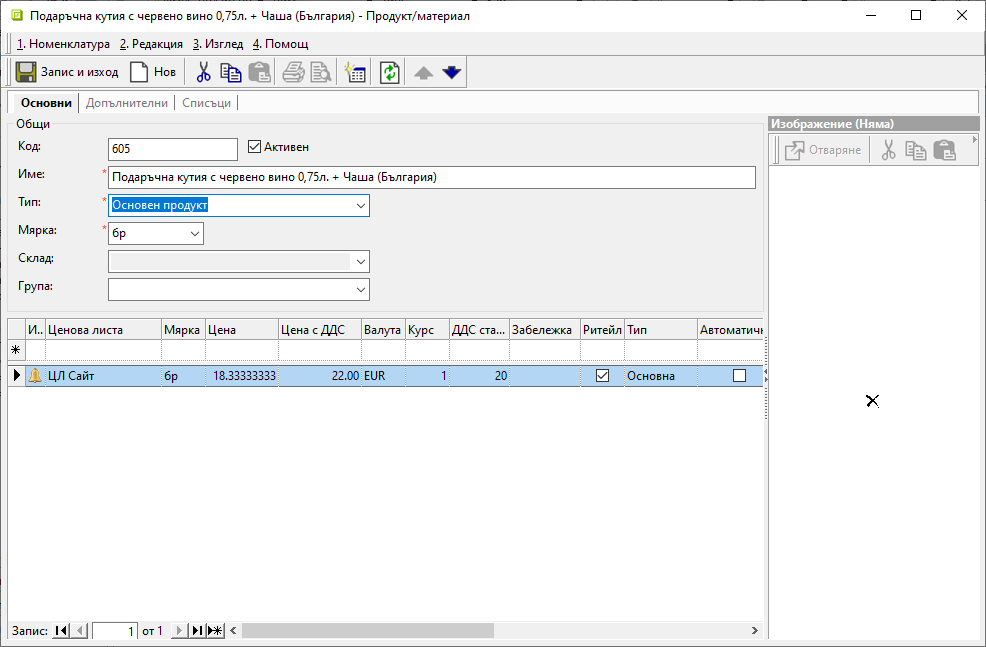Open the Номенклатура menu
986x647 pixels.
pos(63,44)
